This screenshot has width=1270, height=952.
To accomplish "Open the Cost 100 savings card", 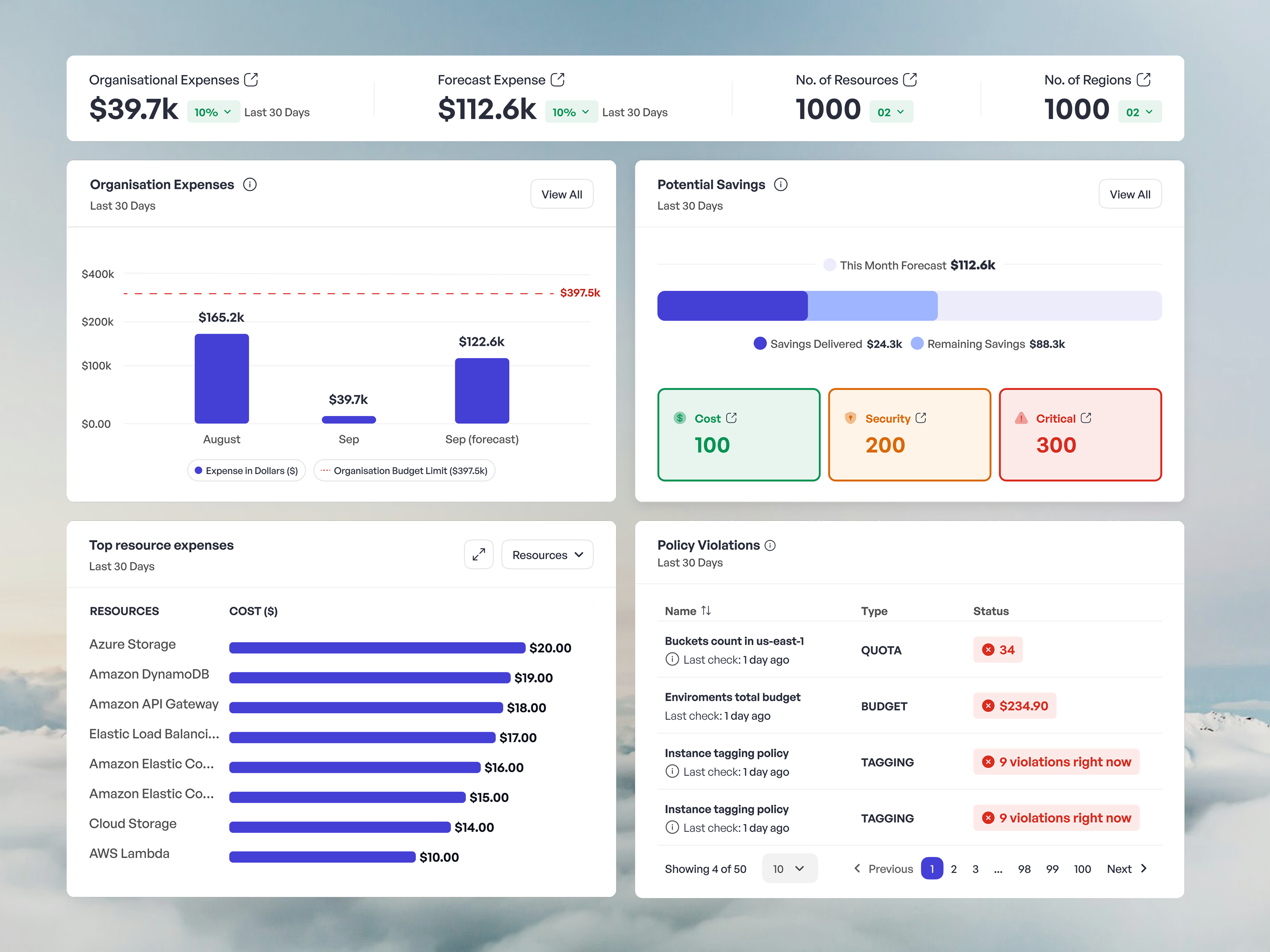I will click(x=738, y=434).
